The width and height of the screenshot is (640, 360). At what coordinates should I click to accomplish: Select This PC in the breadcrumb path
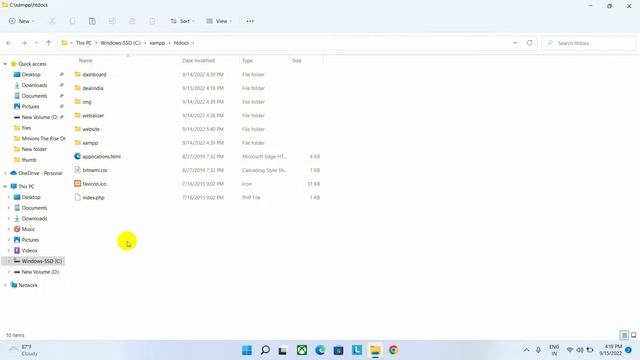click(84, 43)
